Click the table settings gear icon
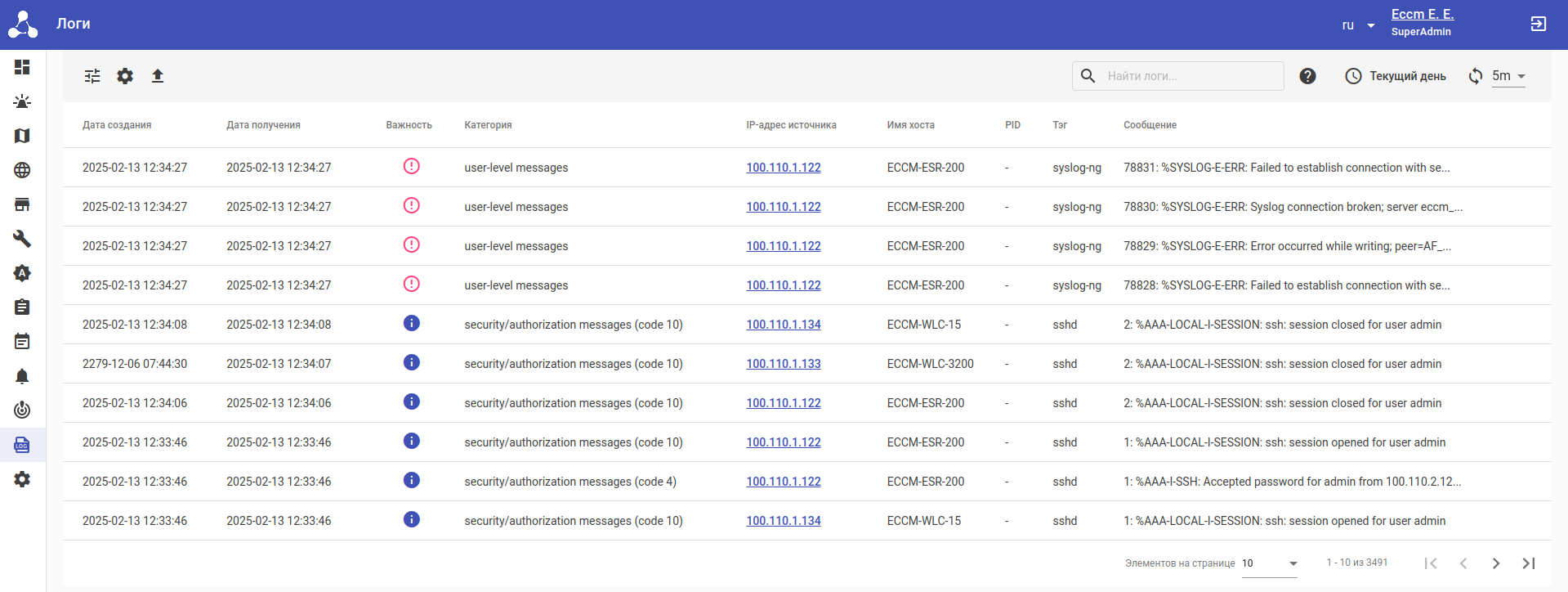This screenshot has height=592, width=1568. click(125, 76)
